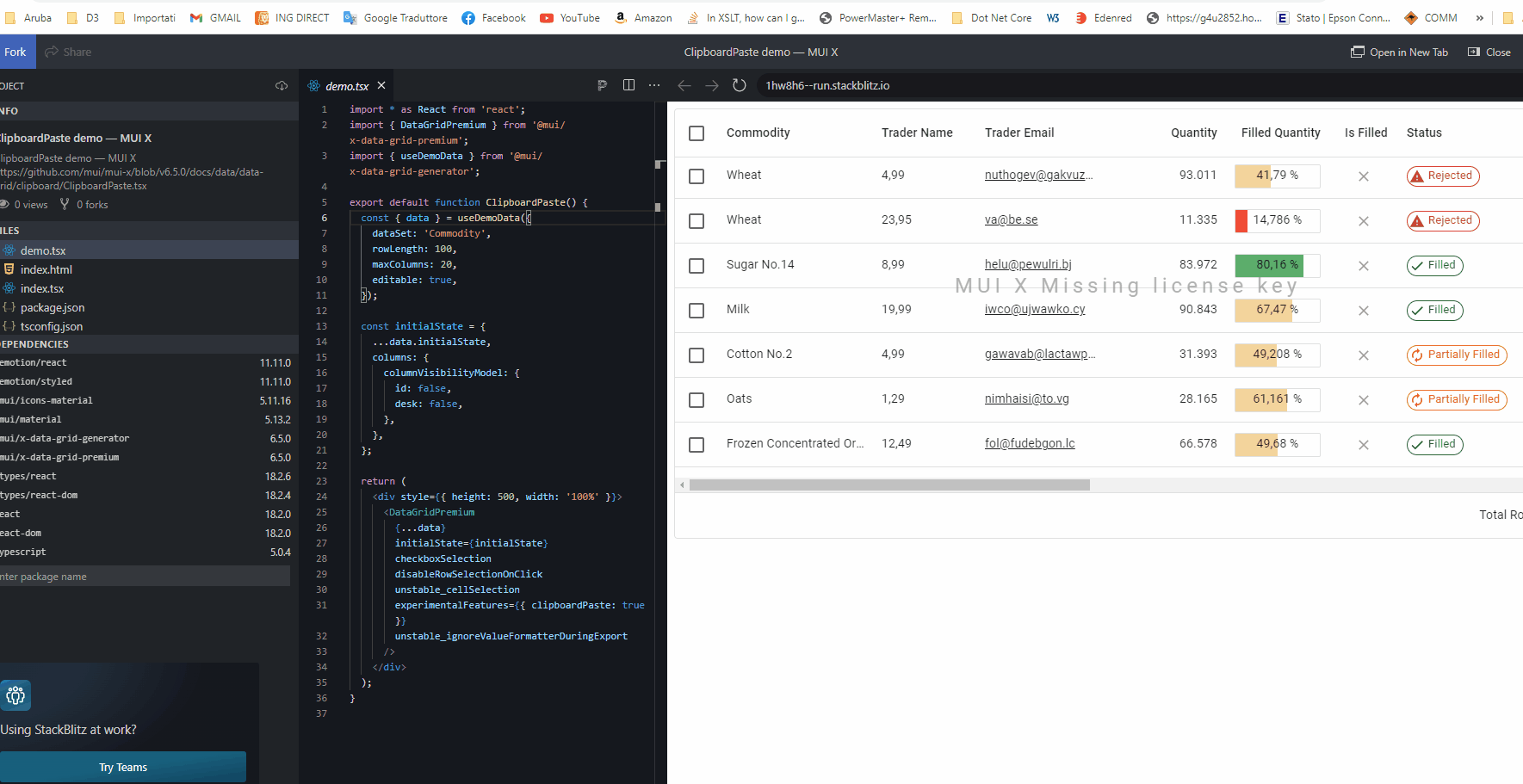The width and height of the screenshot is (1523, 784).
Task: Download project via the cloud icon
Action: click(x=281, y=85)
